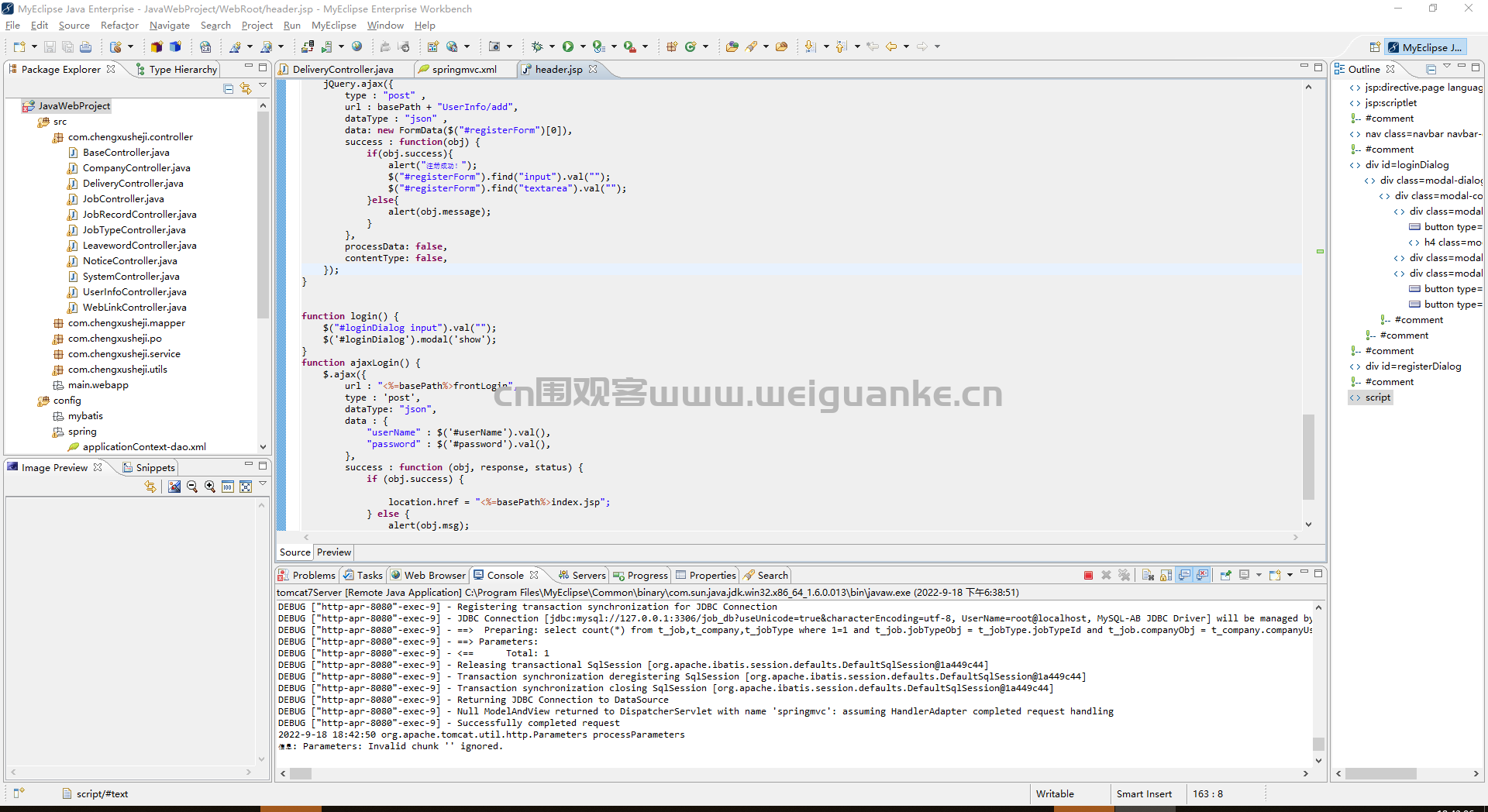Click the camera capture toolbar icon

[494, 46]
